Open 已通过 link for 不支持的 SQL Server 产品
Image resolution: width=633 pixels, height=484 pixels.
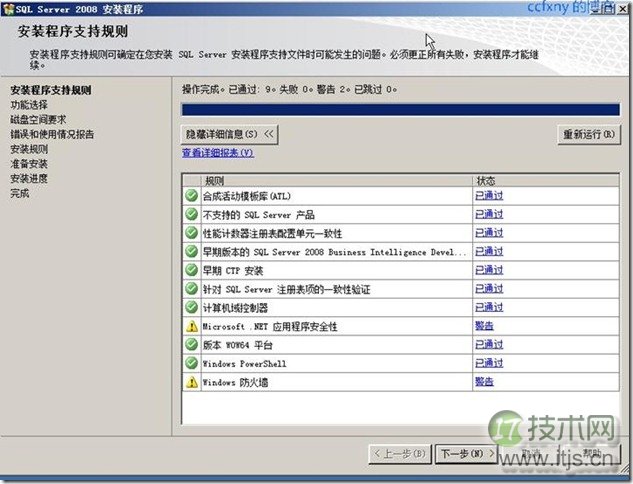(x=489, y=214)
